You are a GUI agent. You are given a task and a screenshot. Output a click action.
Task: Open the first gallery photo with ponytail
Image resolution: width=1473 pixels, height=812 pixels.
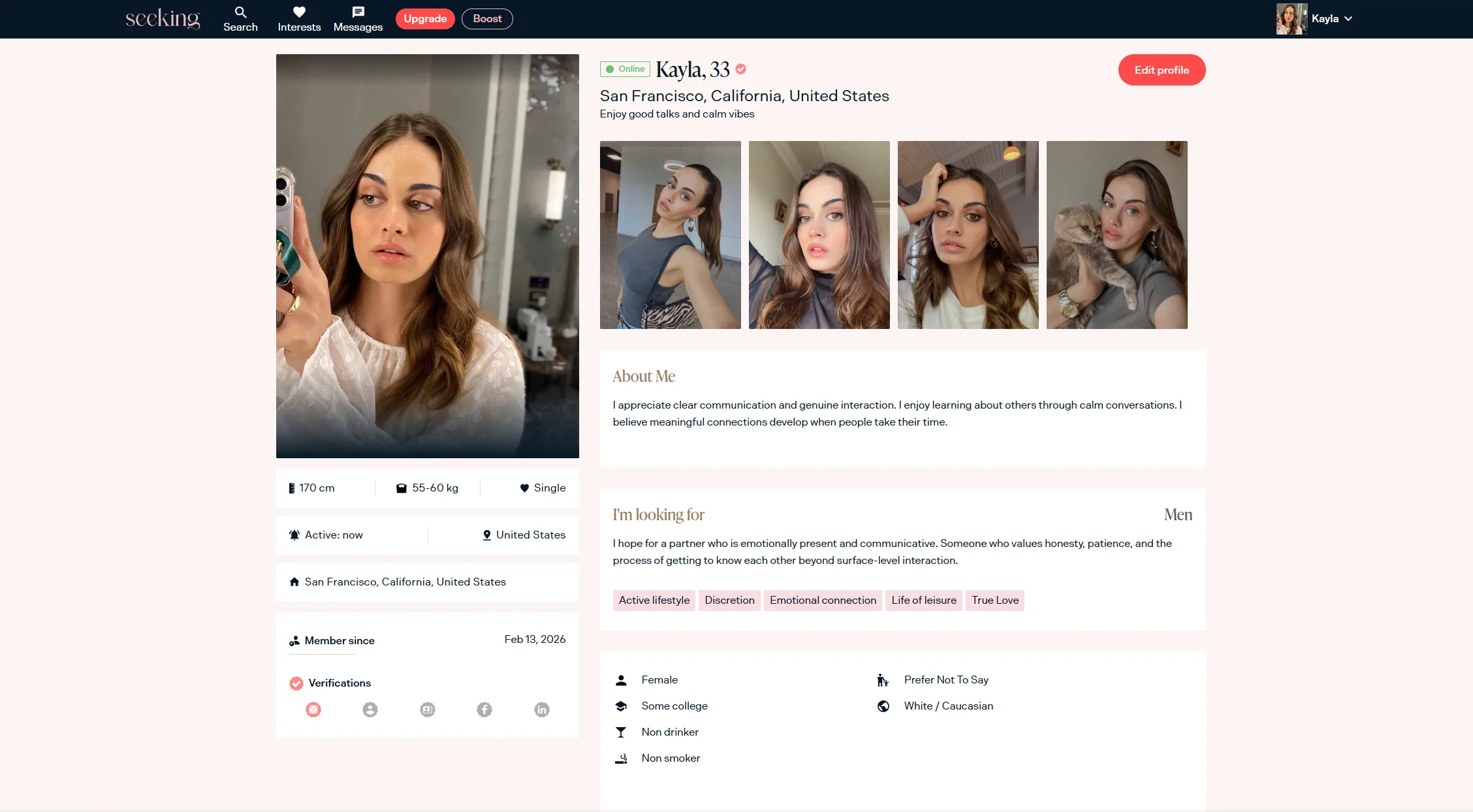pos(670,235)
